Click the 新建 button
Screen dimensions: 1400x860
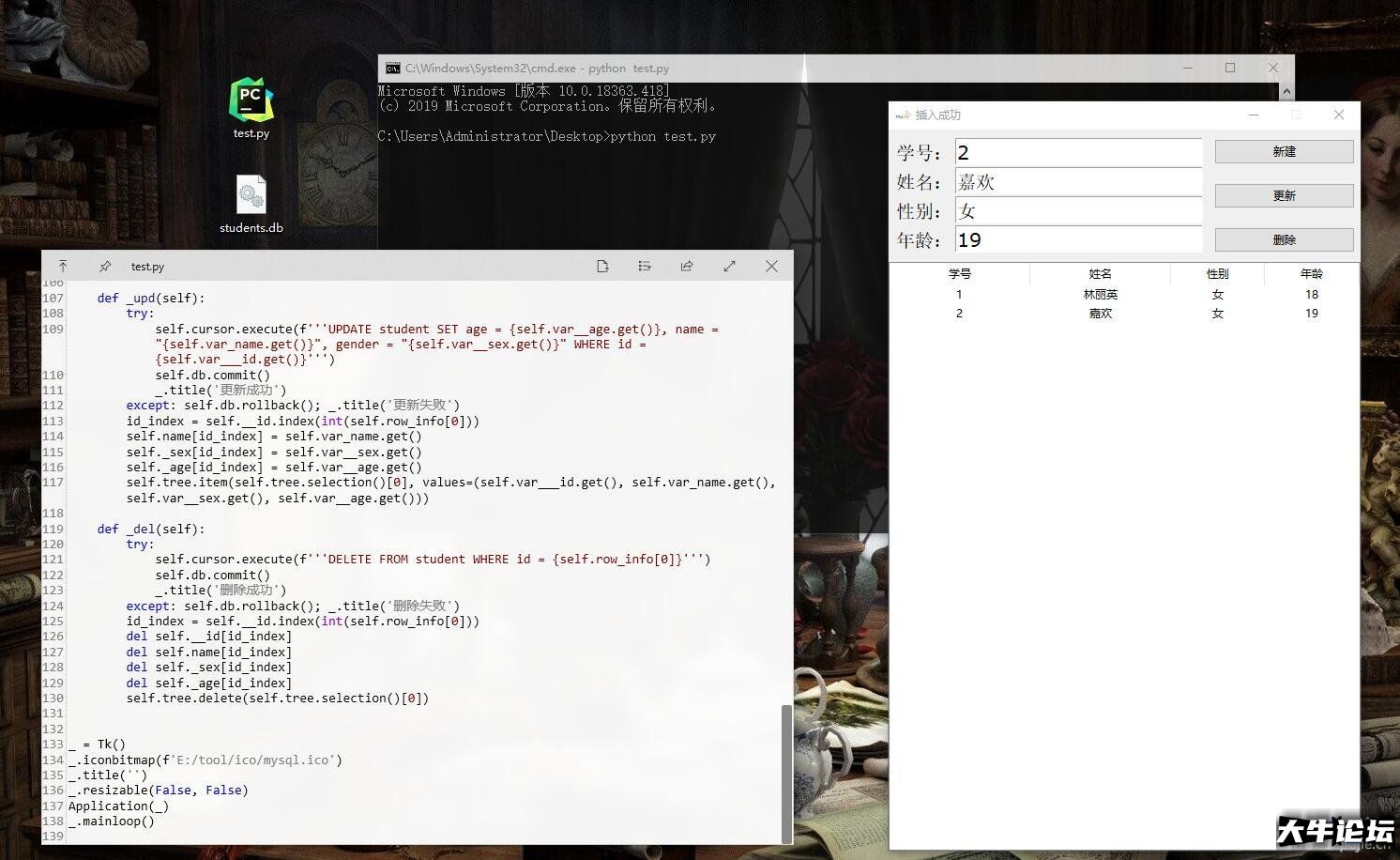1284,151
